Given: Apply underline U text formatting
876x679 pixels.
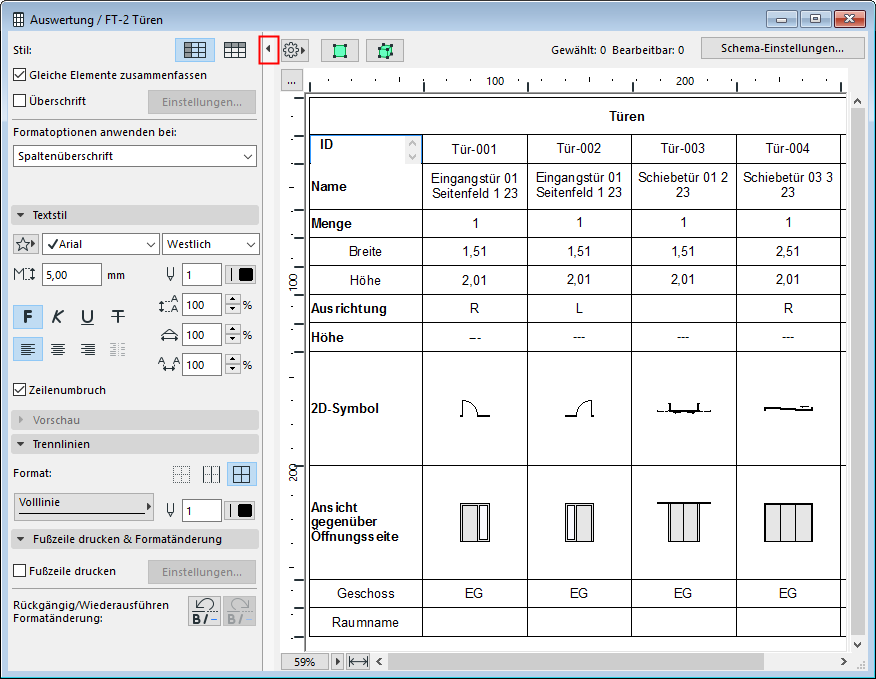Looking at the screenshot, I should [88, 317].
